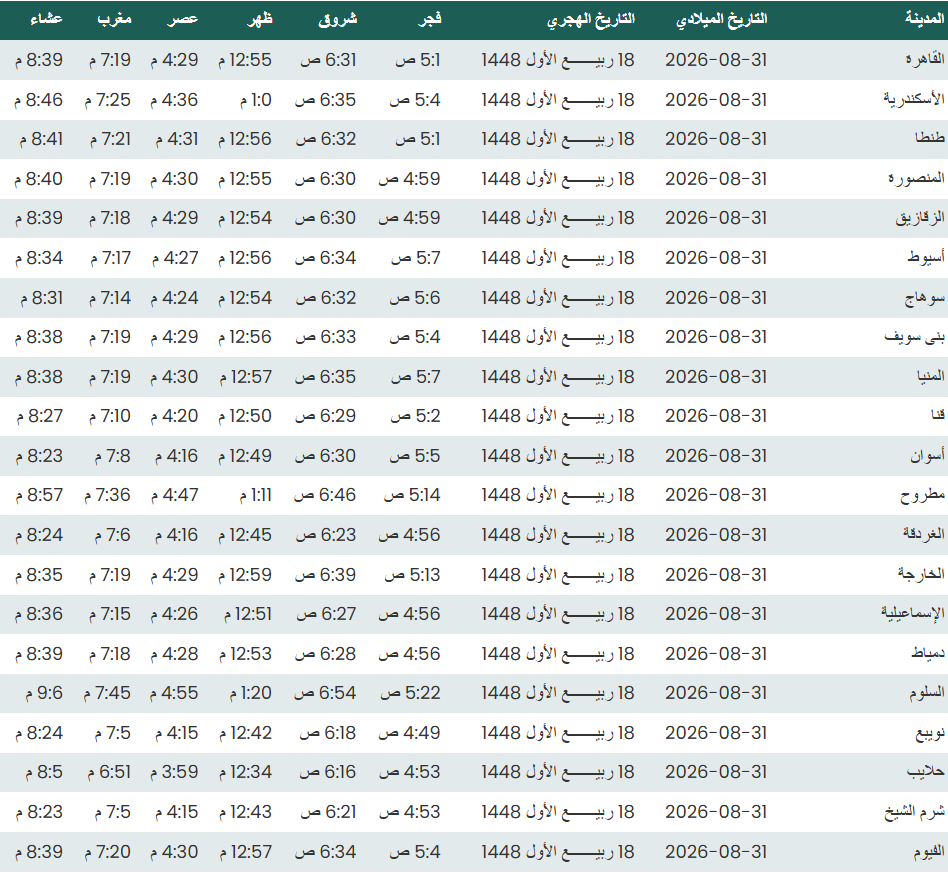This screenshot has width=948, height=876.
Task: Click Qena's Isha time 8:27 م
Action: 39,417
